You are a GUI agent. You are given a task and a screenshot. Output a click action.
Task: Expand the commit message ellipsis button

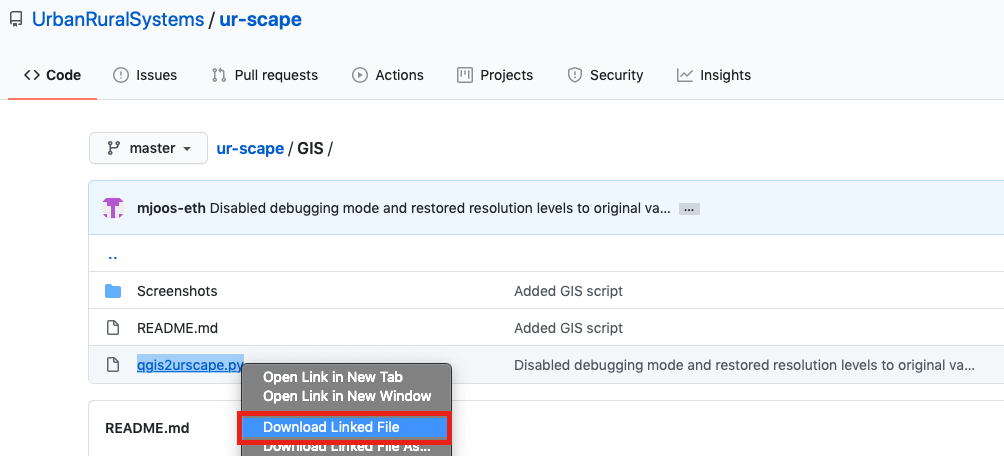[689, 209]
